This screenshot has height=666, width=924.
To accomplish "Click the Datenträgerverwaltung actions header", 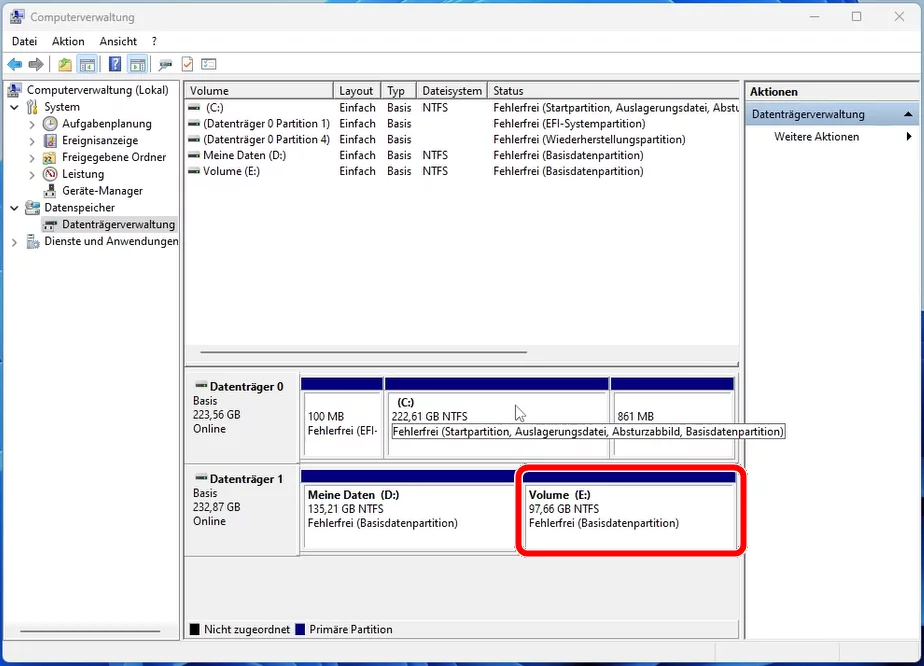I will pyautogui.click(x=832, y=114).
